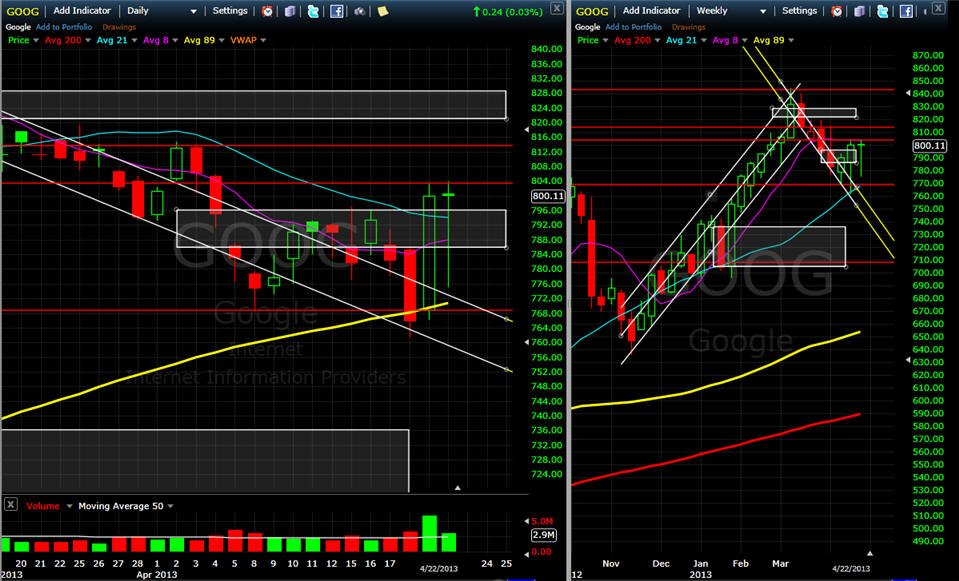
Task: Click the stacked pages icon on Weekly chart
Action: coord(859,11)
